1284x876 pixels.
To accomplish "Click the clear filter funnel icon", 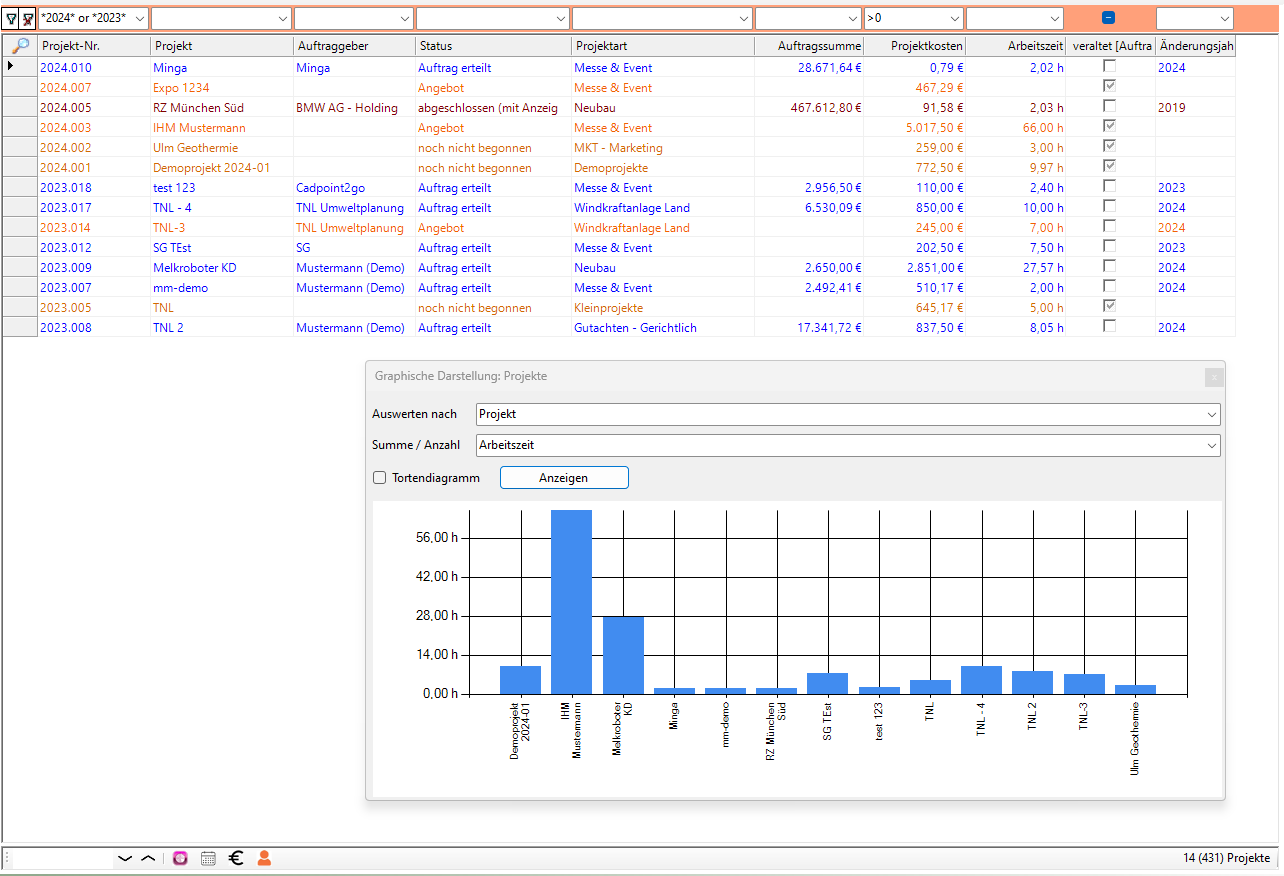I will coord(28,18).
